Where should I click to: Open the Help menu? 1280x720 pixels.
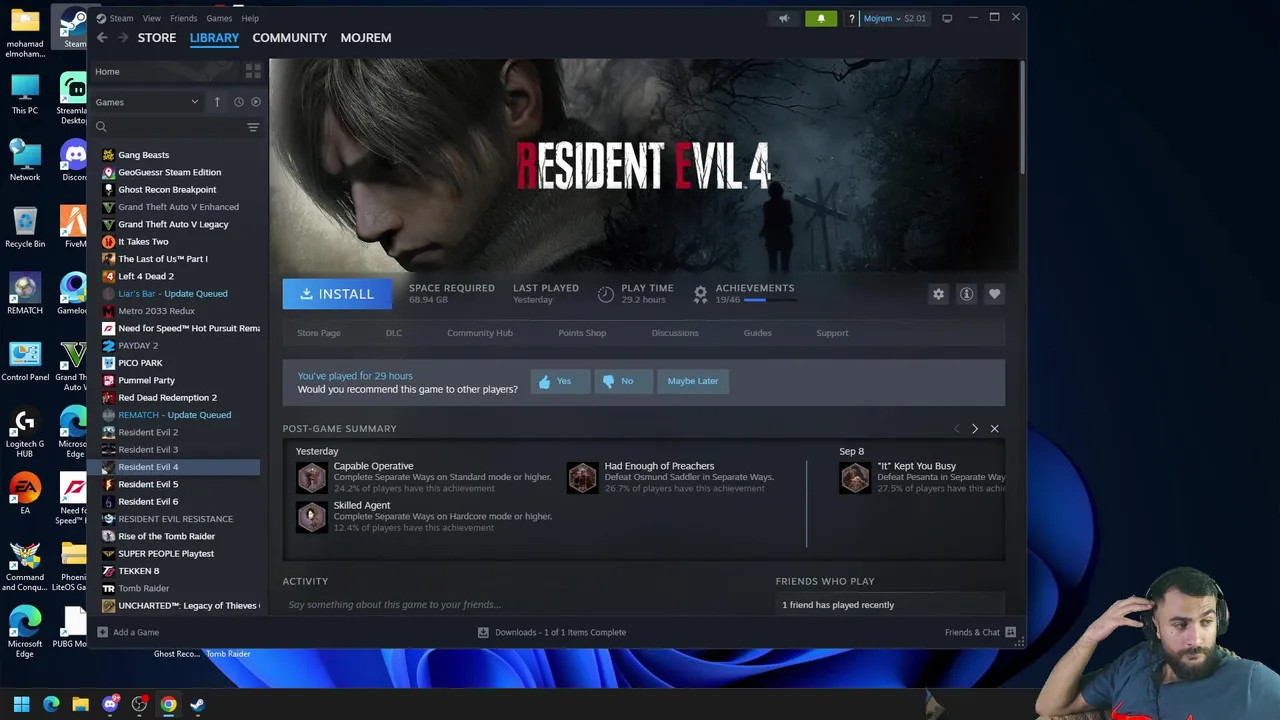250,18
